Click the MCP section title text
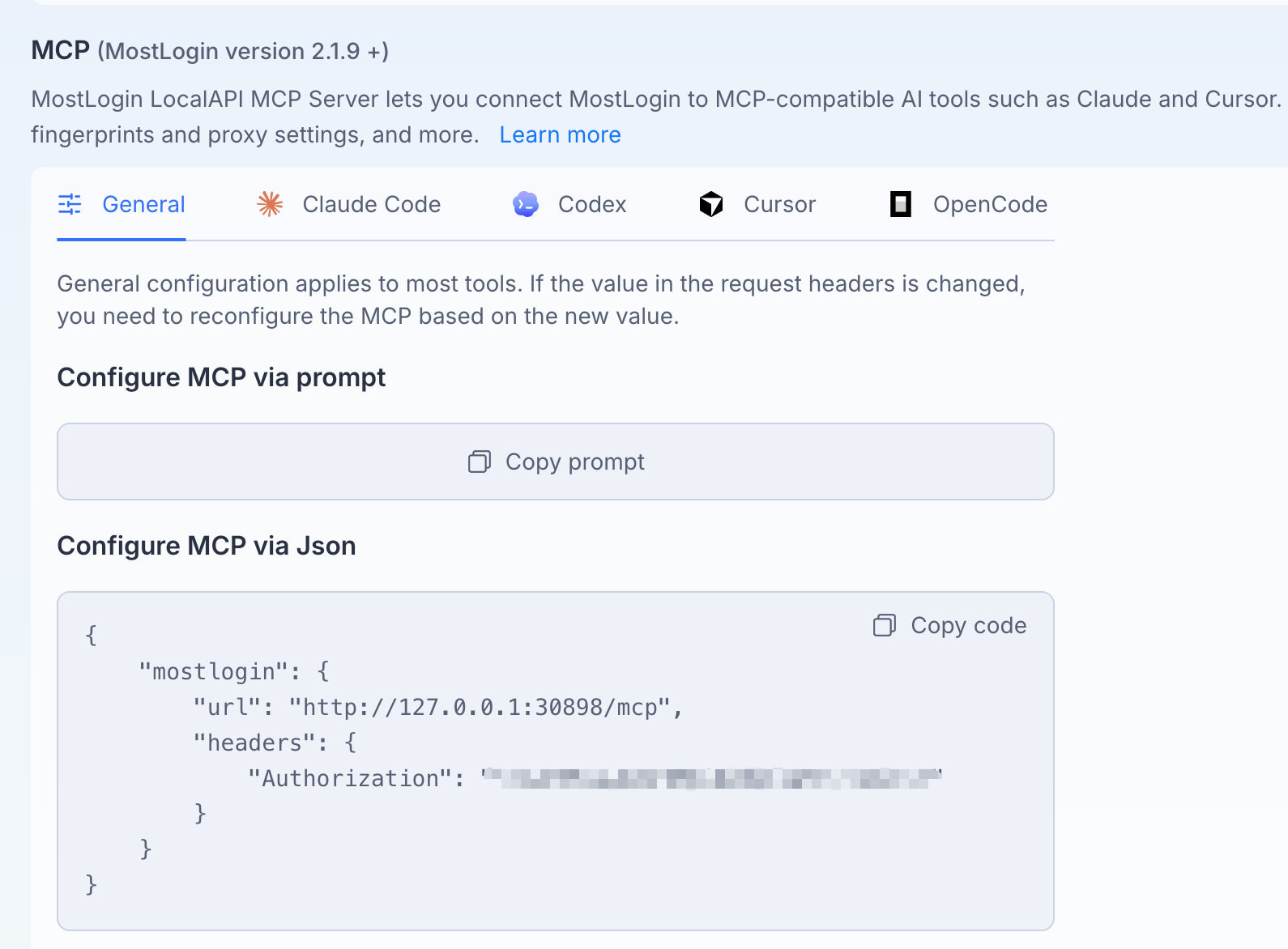Image resolution: width=1288 pixels, height=949 pixels. (x=60, y=50)
